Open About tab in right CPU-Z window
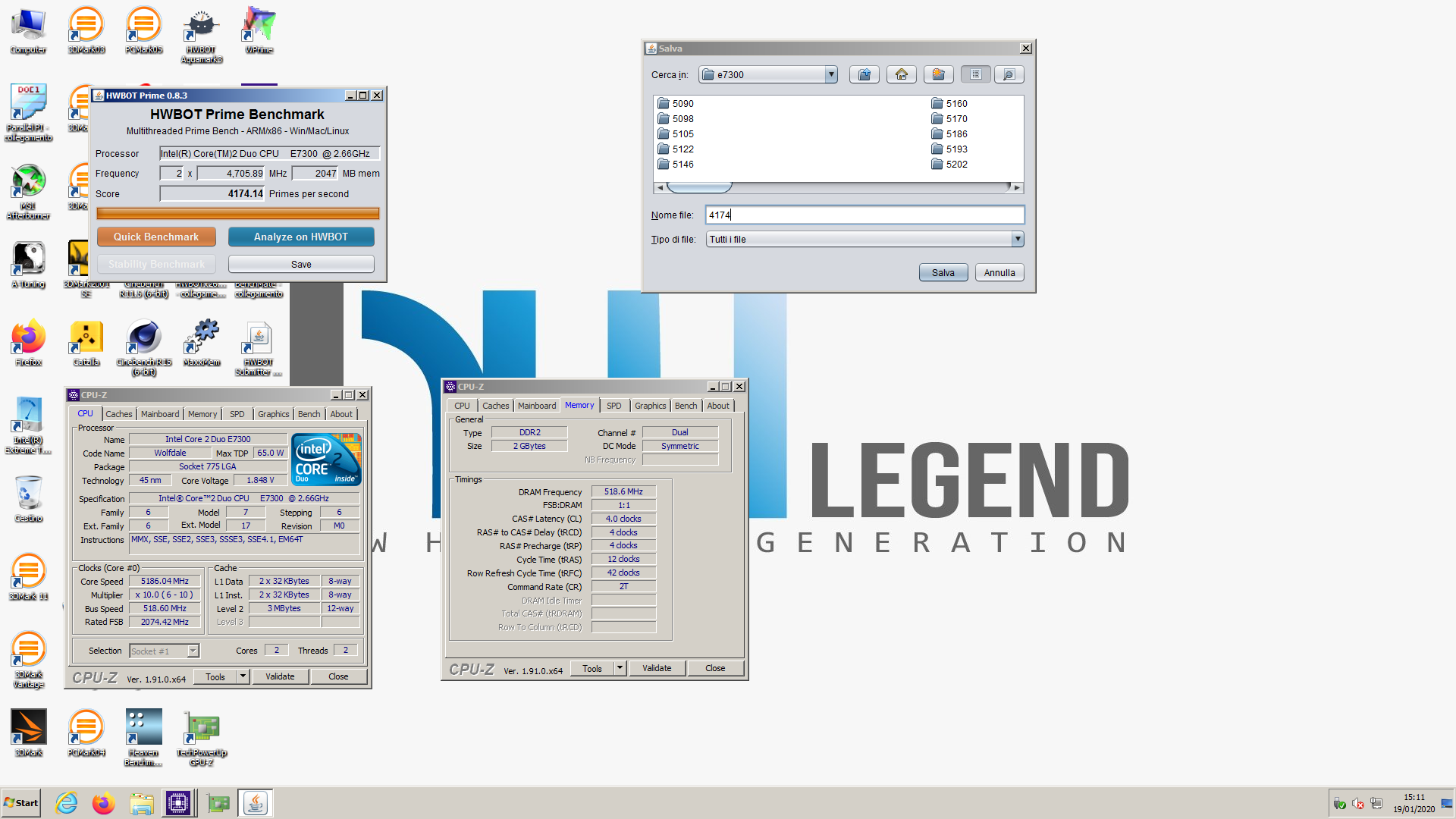Screen dimensions: 1456x819 tap(718, 406)
